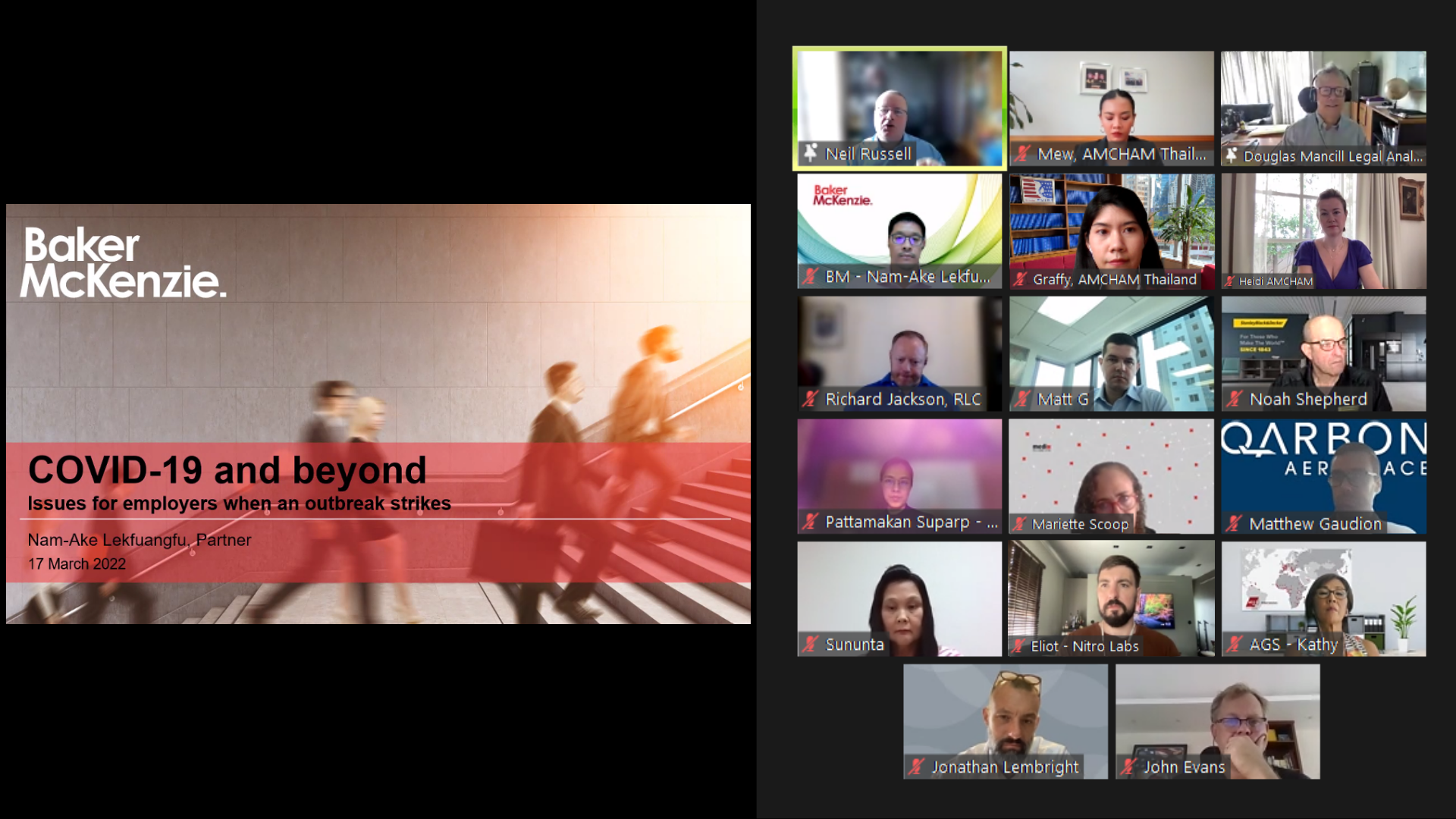1456x819 pixels.
Task: Click the "John Evans" name label
Action: [1185, 767]
